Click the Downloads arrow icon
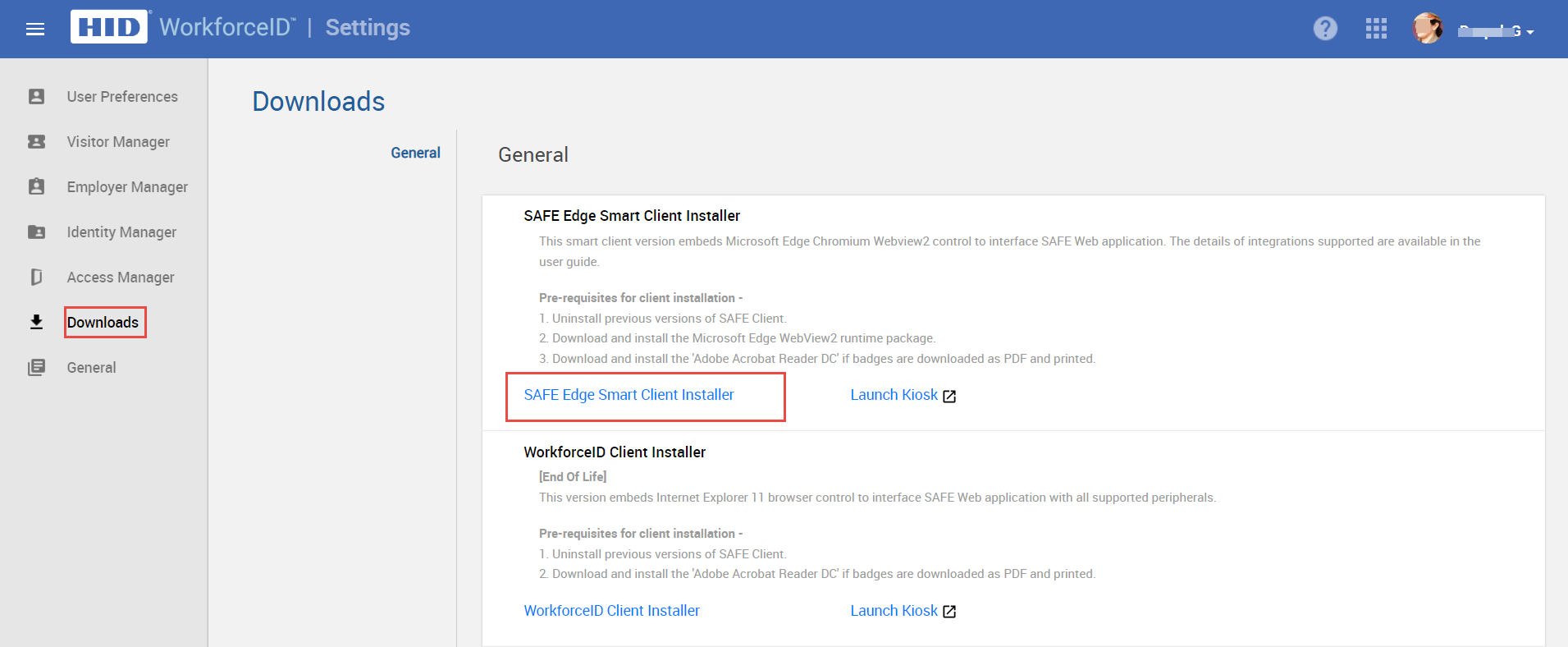 tap(36, 322)
